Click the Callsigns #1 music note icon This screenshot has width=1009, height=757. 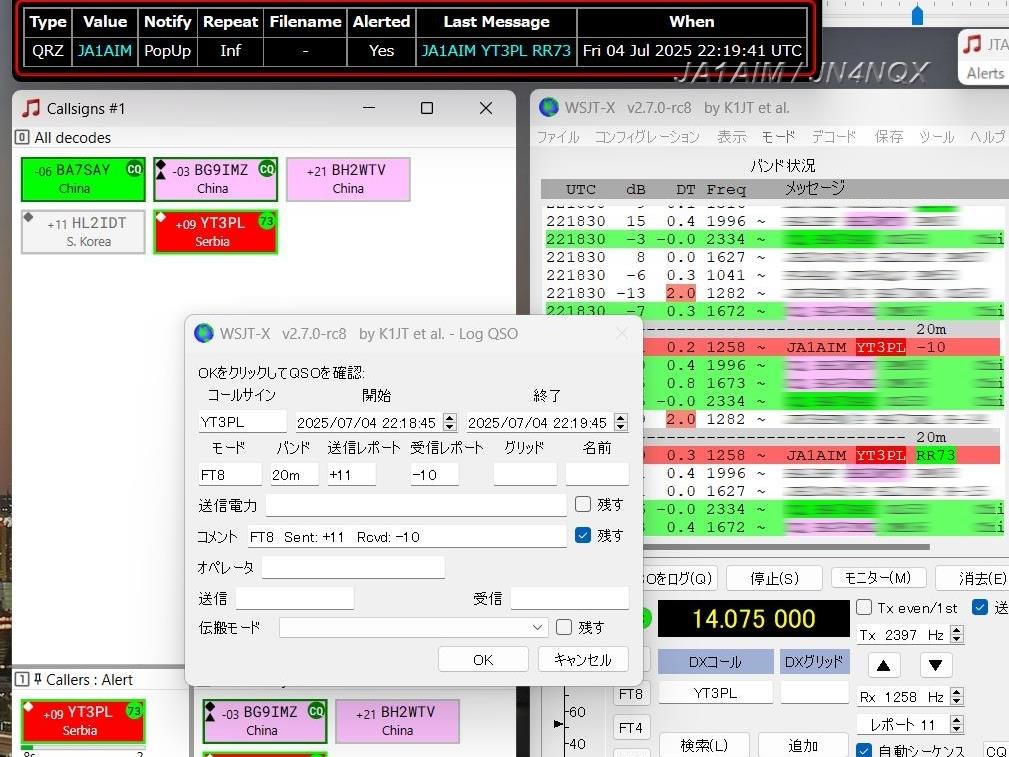pos(31,108)
